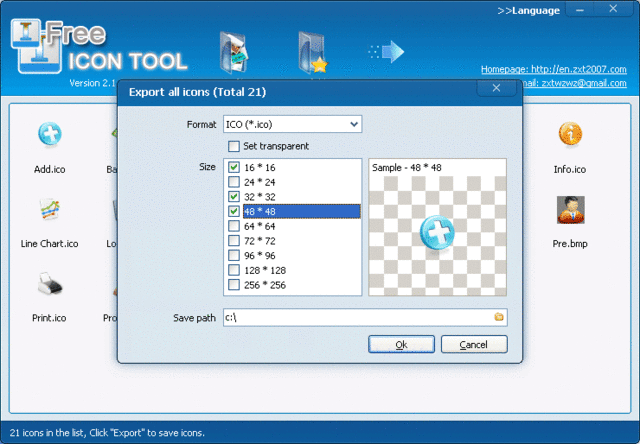Click the Print.ico file name label
The height and width of the screenshot is (444, 640).
[x=49, y=318]
